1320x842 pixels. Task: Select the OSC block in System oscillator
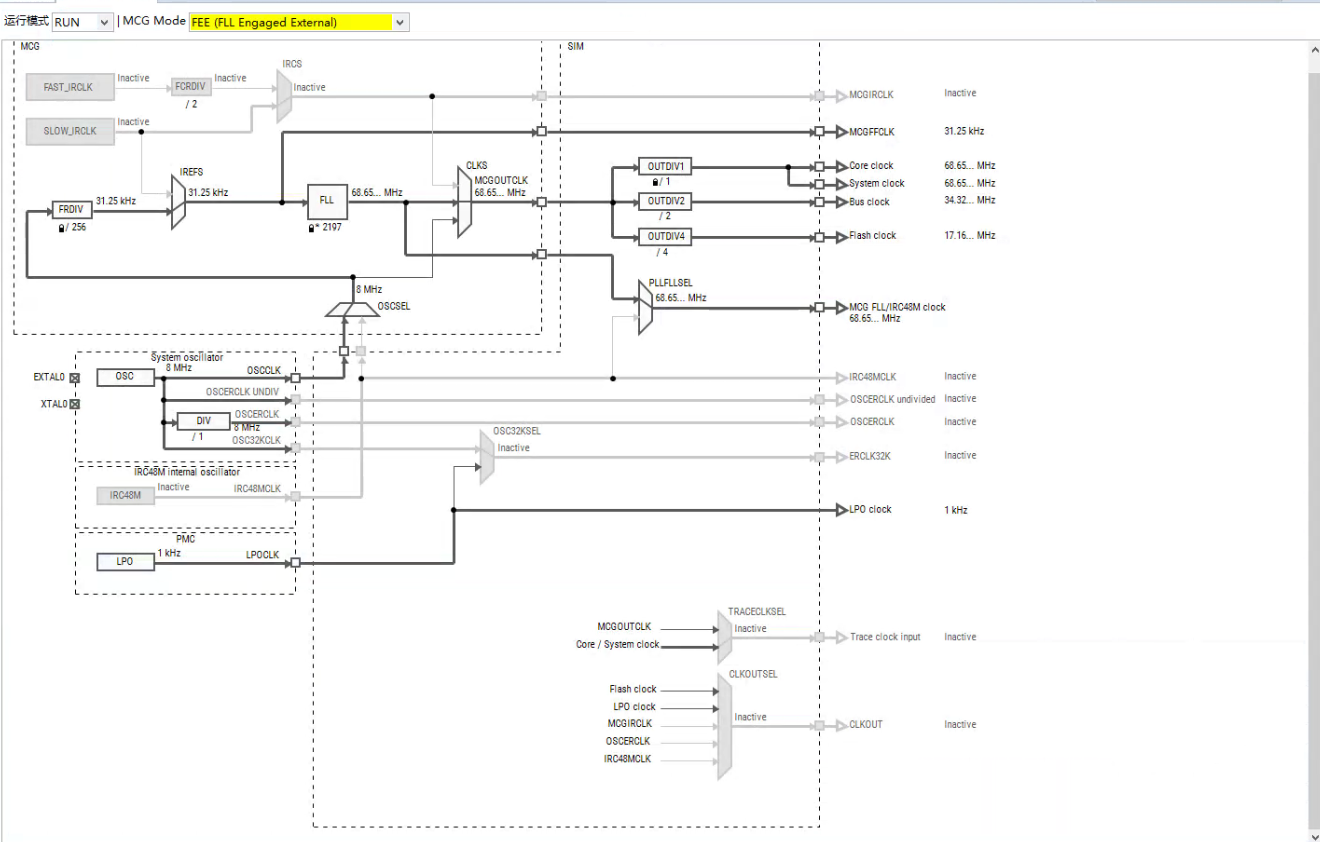click(126, 377)
